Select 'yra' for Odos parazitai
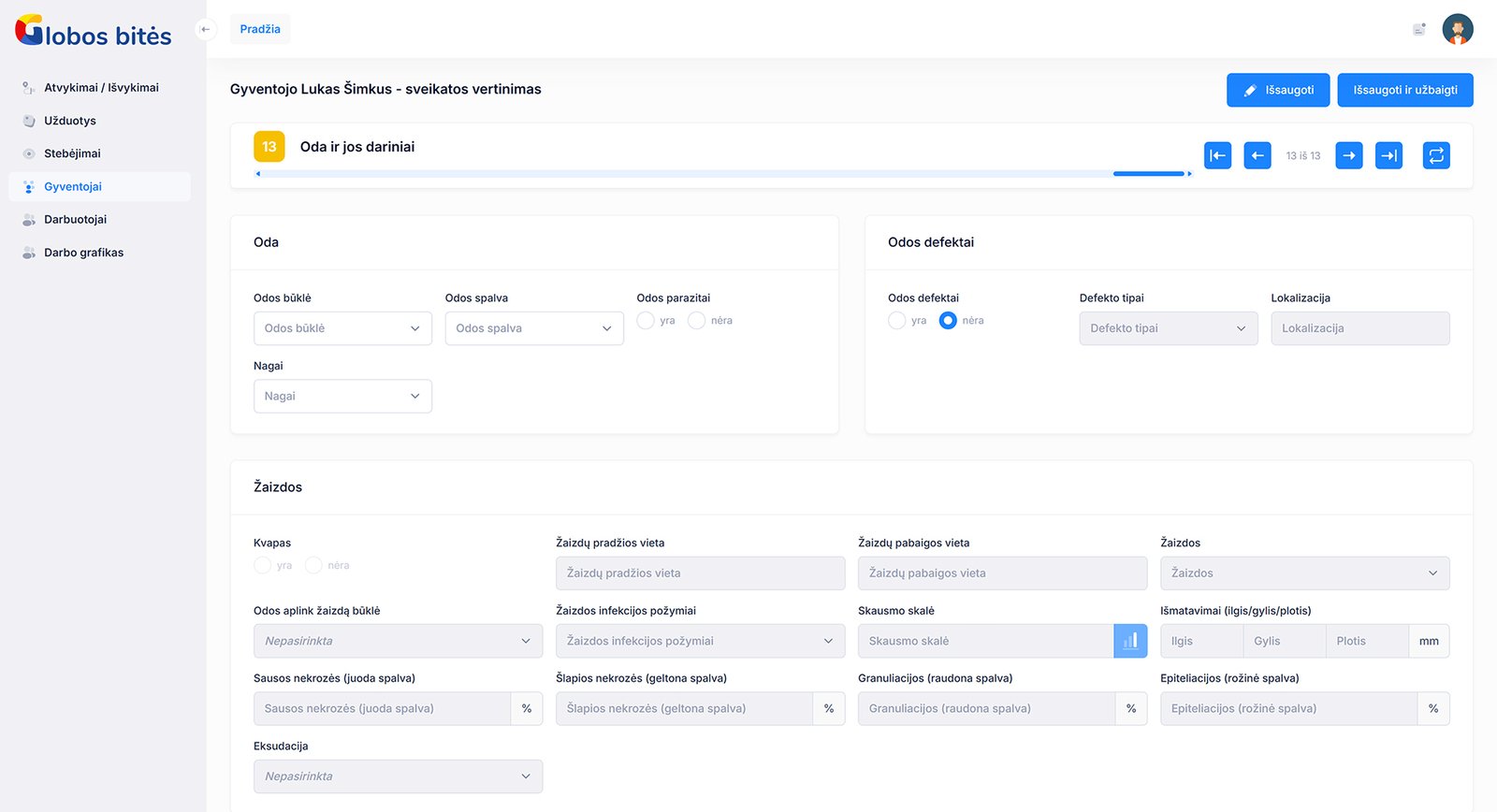1497x812 pixels. click(x=646, y=321)
